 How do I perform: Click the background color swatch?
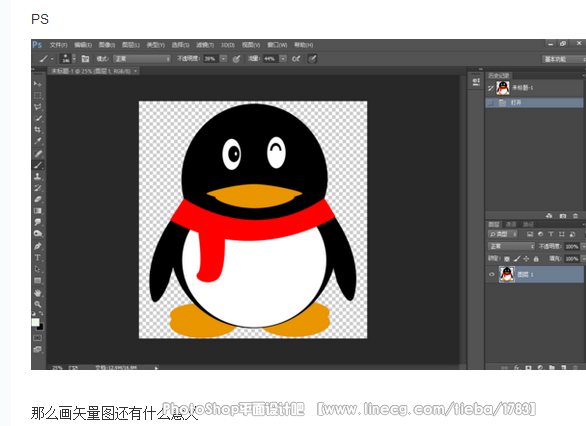pyautogui.click(x=40, y=327)
